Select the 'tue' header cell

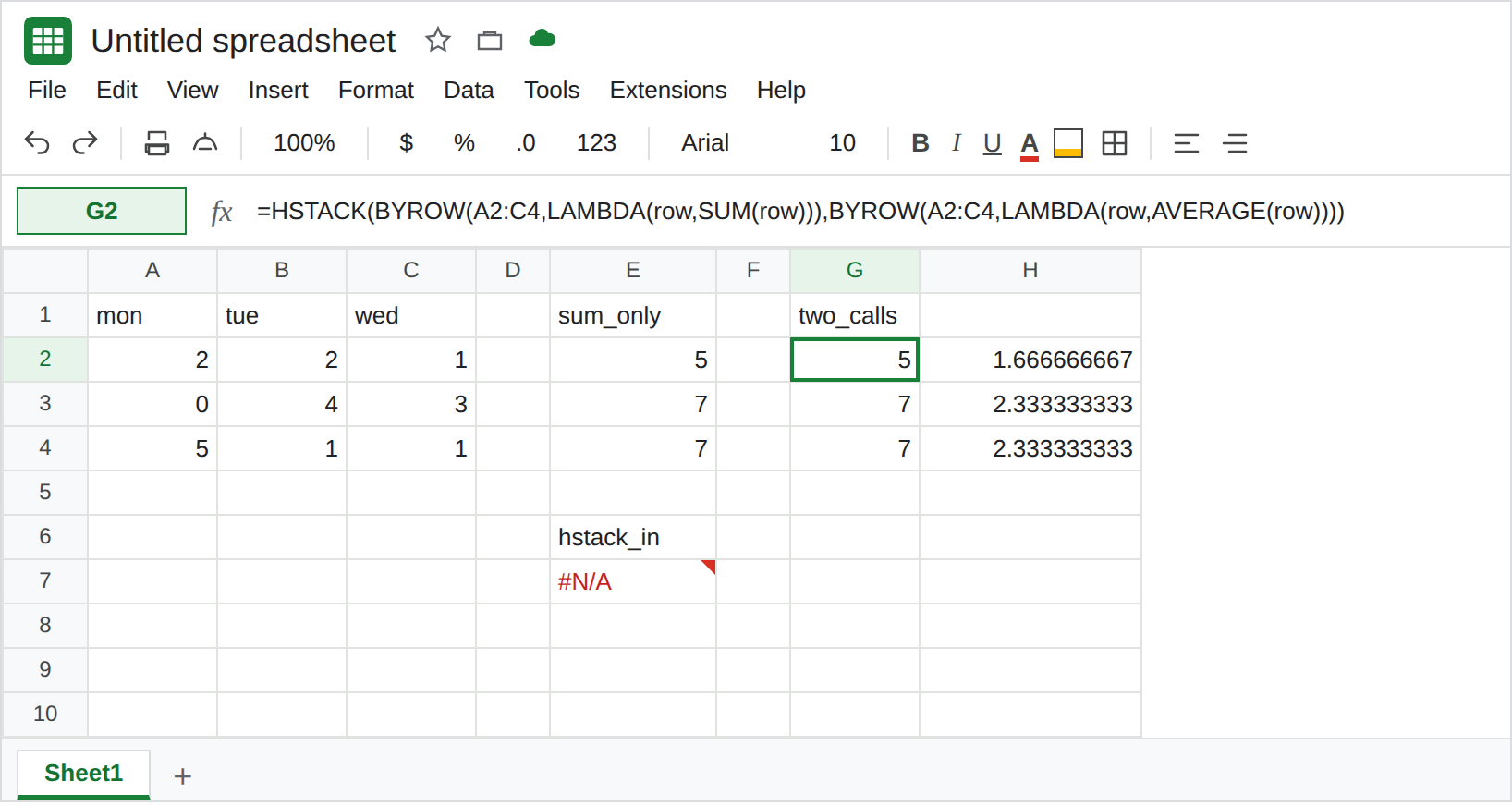point(282,315)
